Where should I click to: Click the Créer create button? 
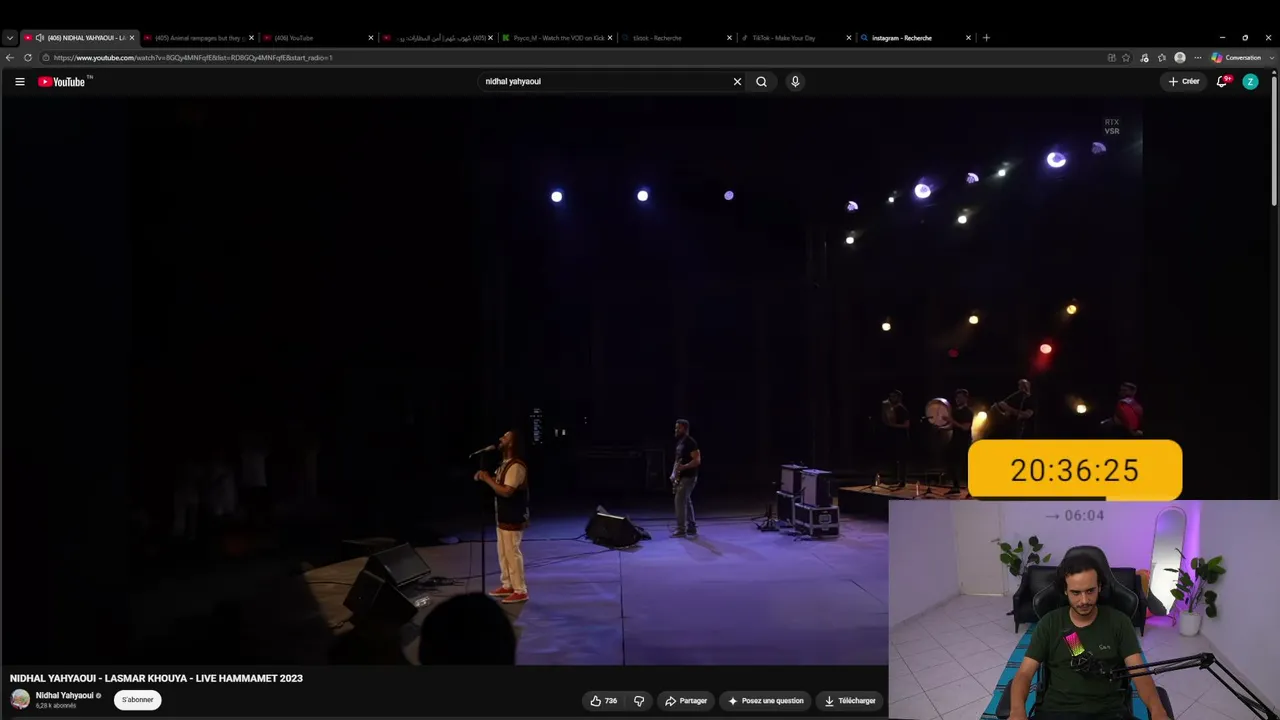(x=1184, y=82)
